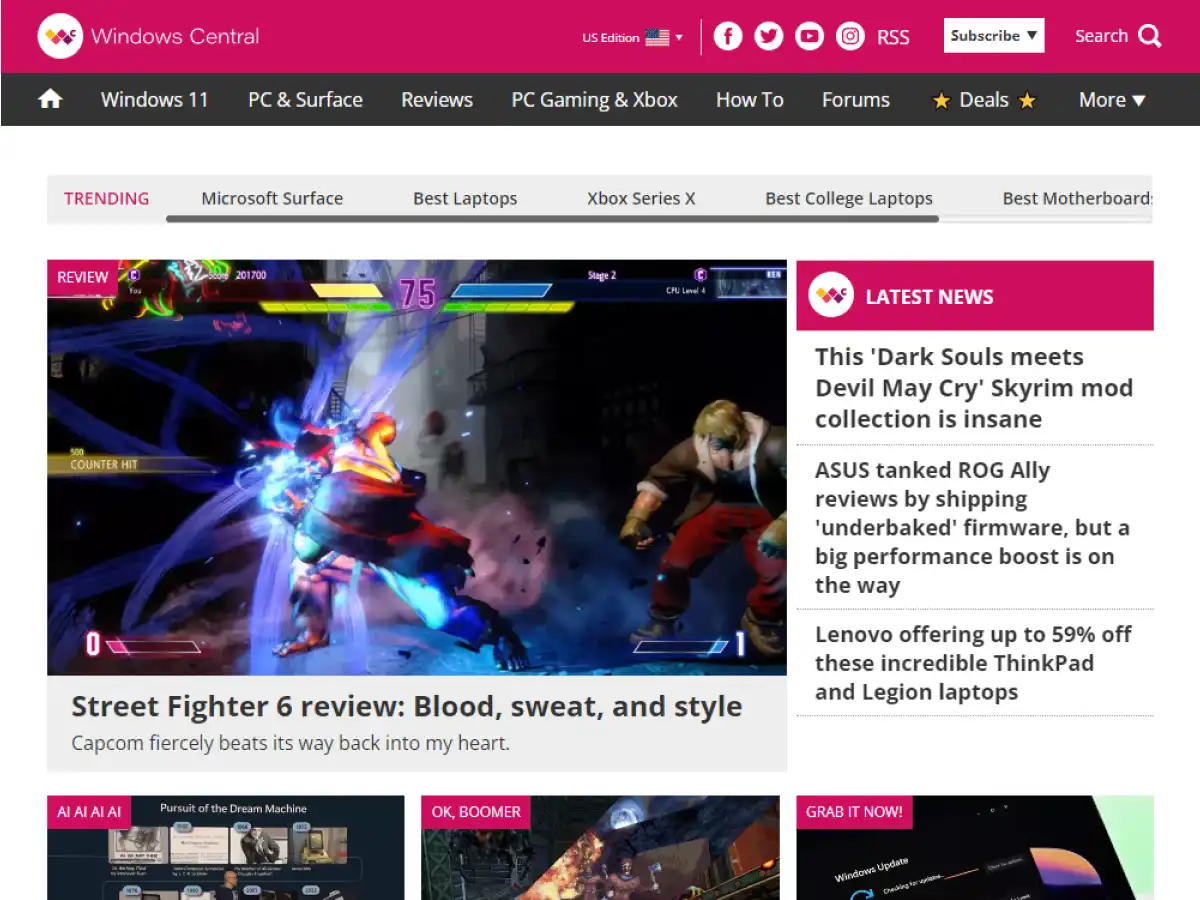
Task: Click the Search magnifier icon
Action: point(1150,36)
